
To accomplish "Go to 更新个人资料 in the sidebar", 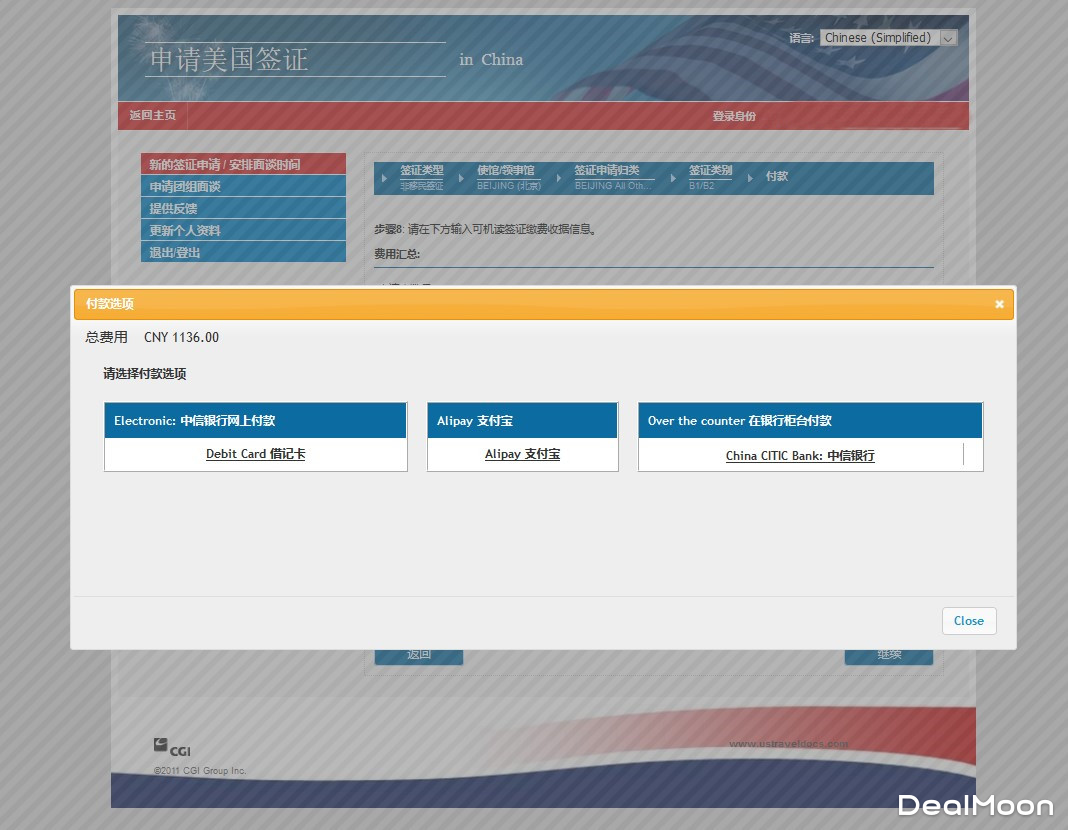I will 243,230.
